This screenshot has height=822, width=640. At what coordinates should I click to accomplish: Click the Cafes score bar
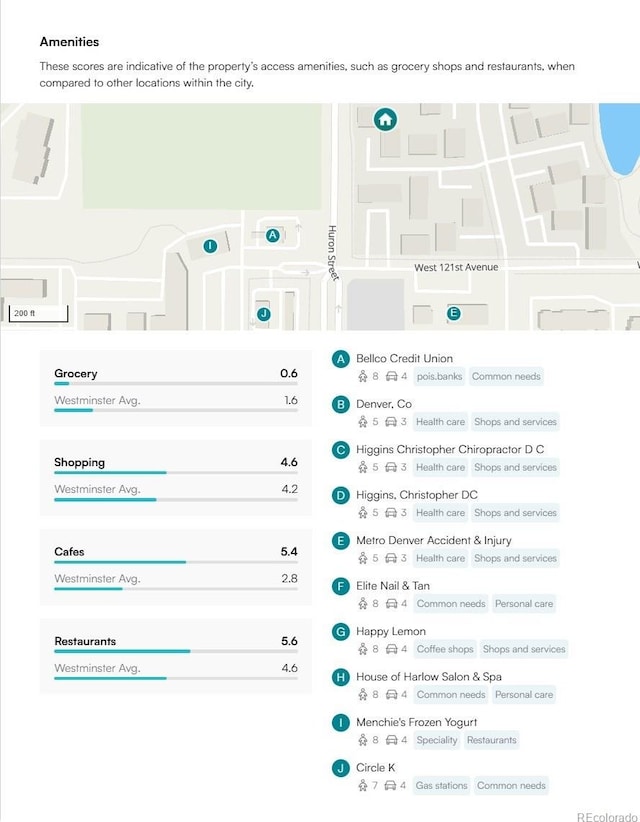click(176, 562)
